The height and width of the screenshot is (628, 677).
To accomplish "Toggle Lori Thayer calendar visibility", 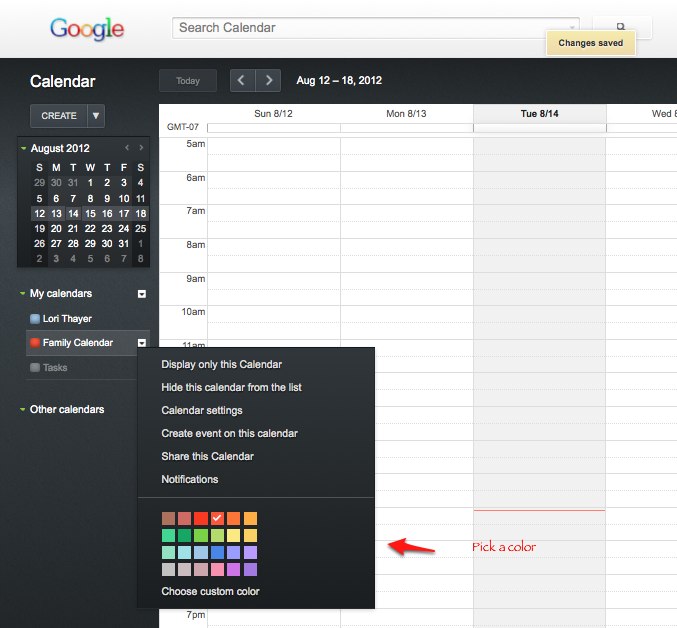I will (x=35, y=319).
